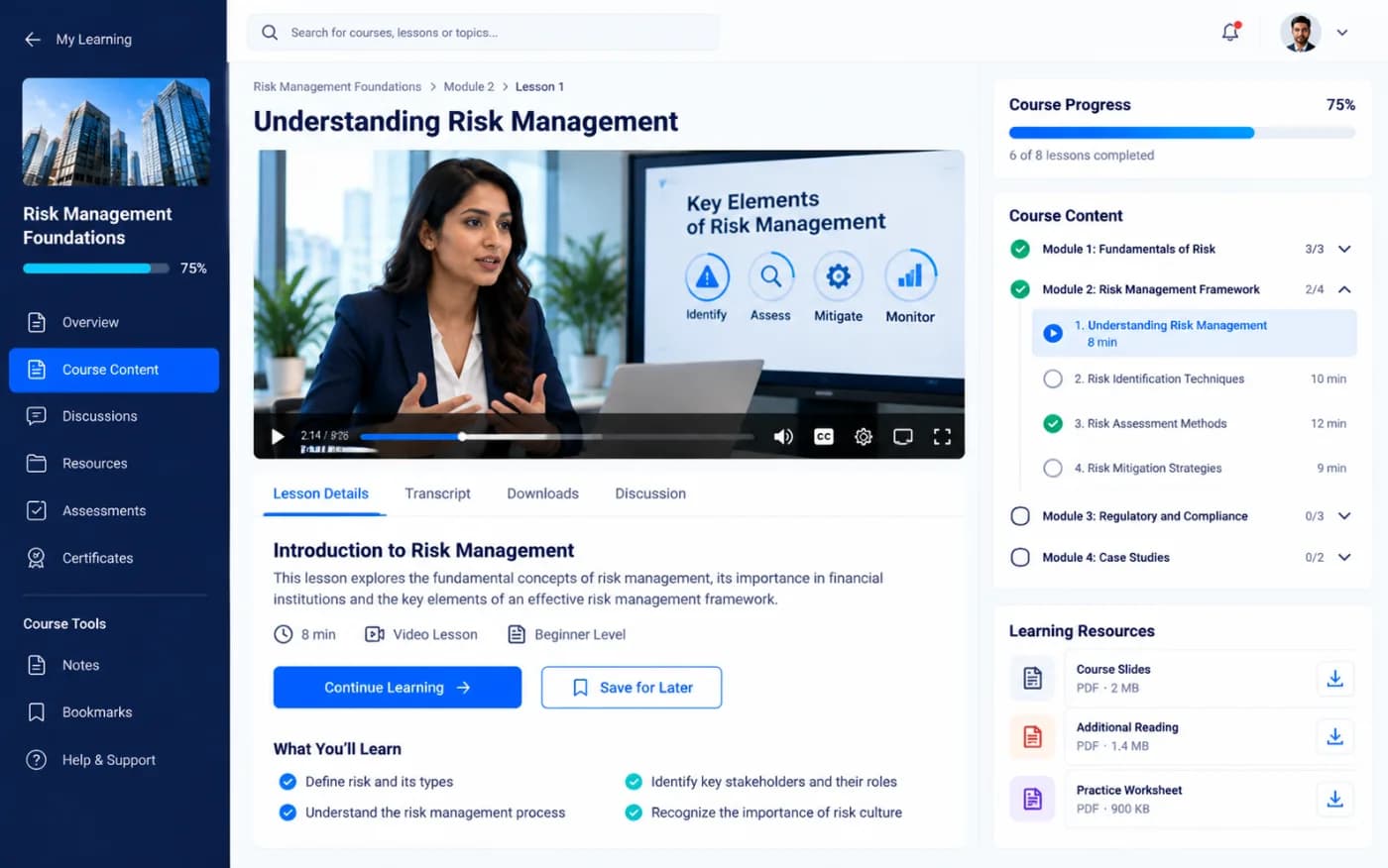This screenshot has width=1388, height=868.
Task: Toggle closed captions CC button
Action: point(824,437)
